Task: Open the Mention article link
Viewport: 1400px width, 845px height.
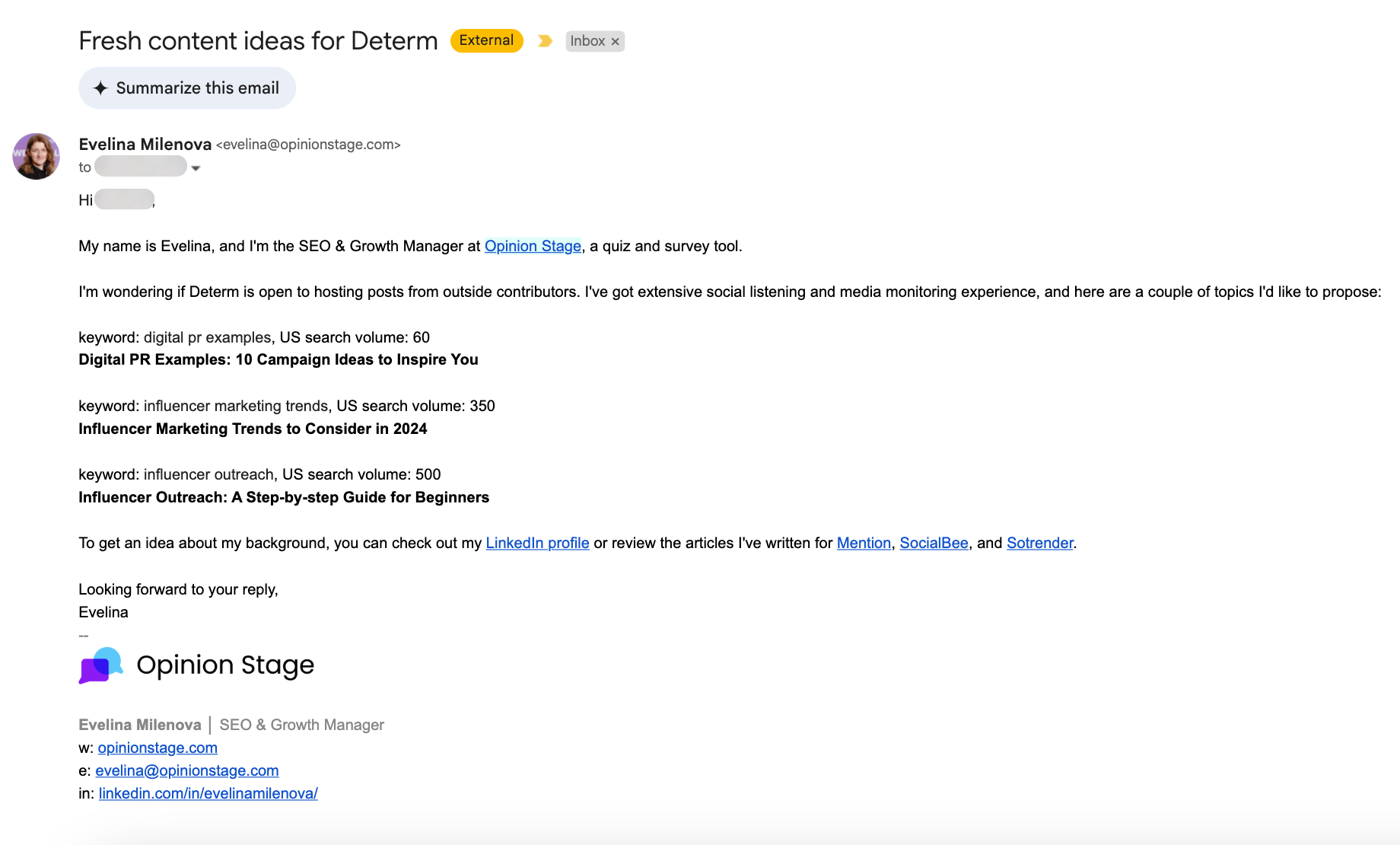Action: (864, 543)
